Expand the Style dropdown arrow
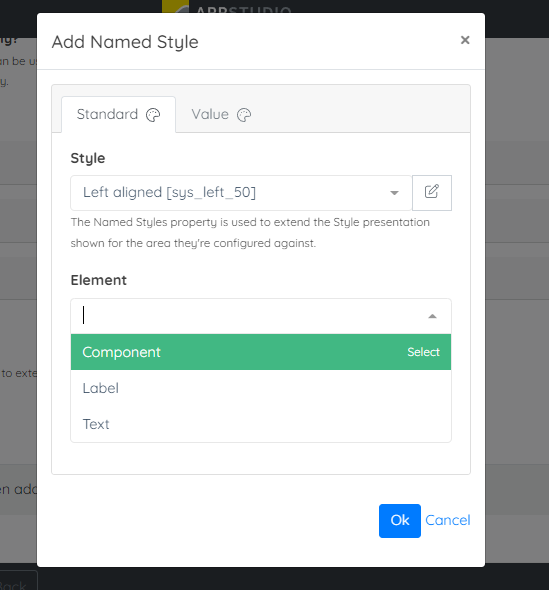The image size is (549, 590). 394,193
